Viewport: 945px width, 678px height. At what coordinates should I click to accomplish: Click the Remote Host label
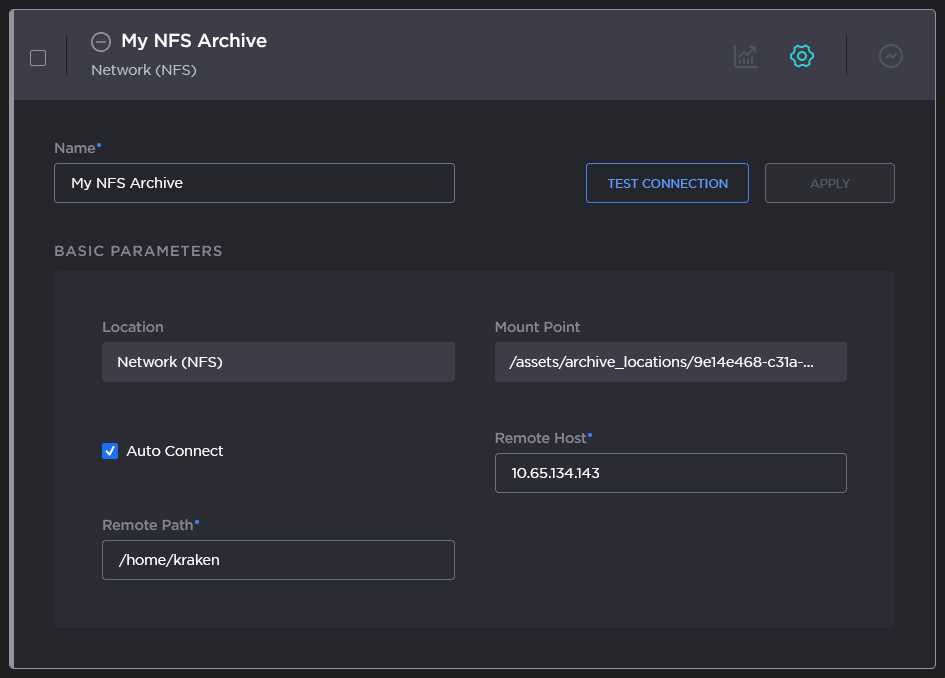tap(541, 438)
